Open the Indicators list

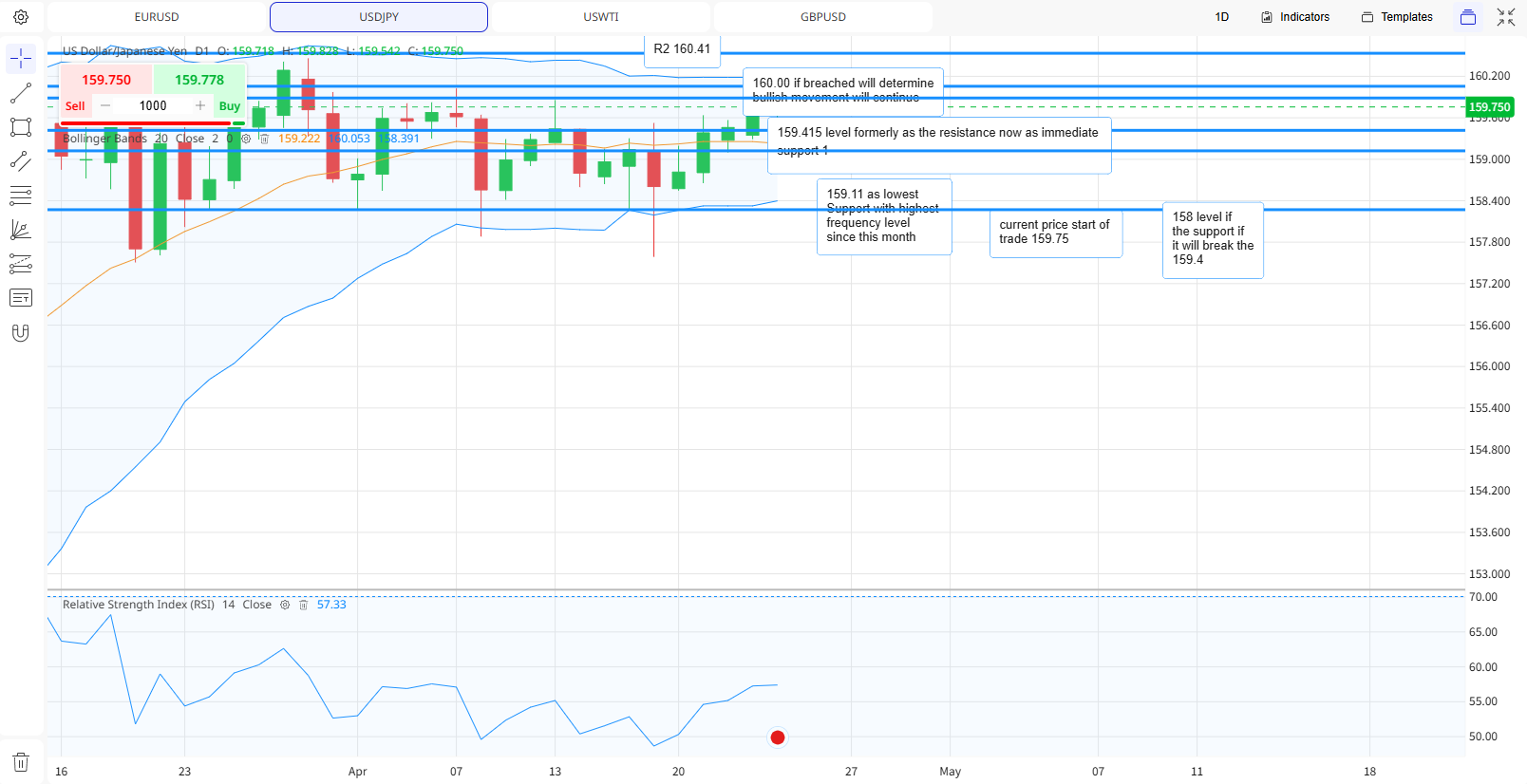1295,17
